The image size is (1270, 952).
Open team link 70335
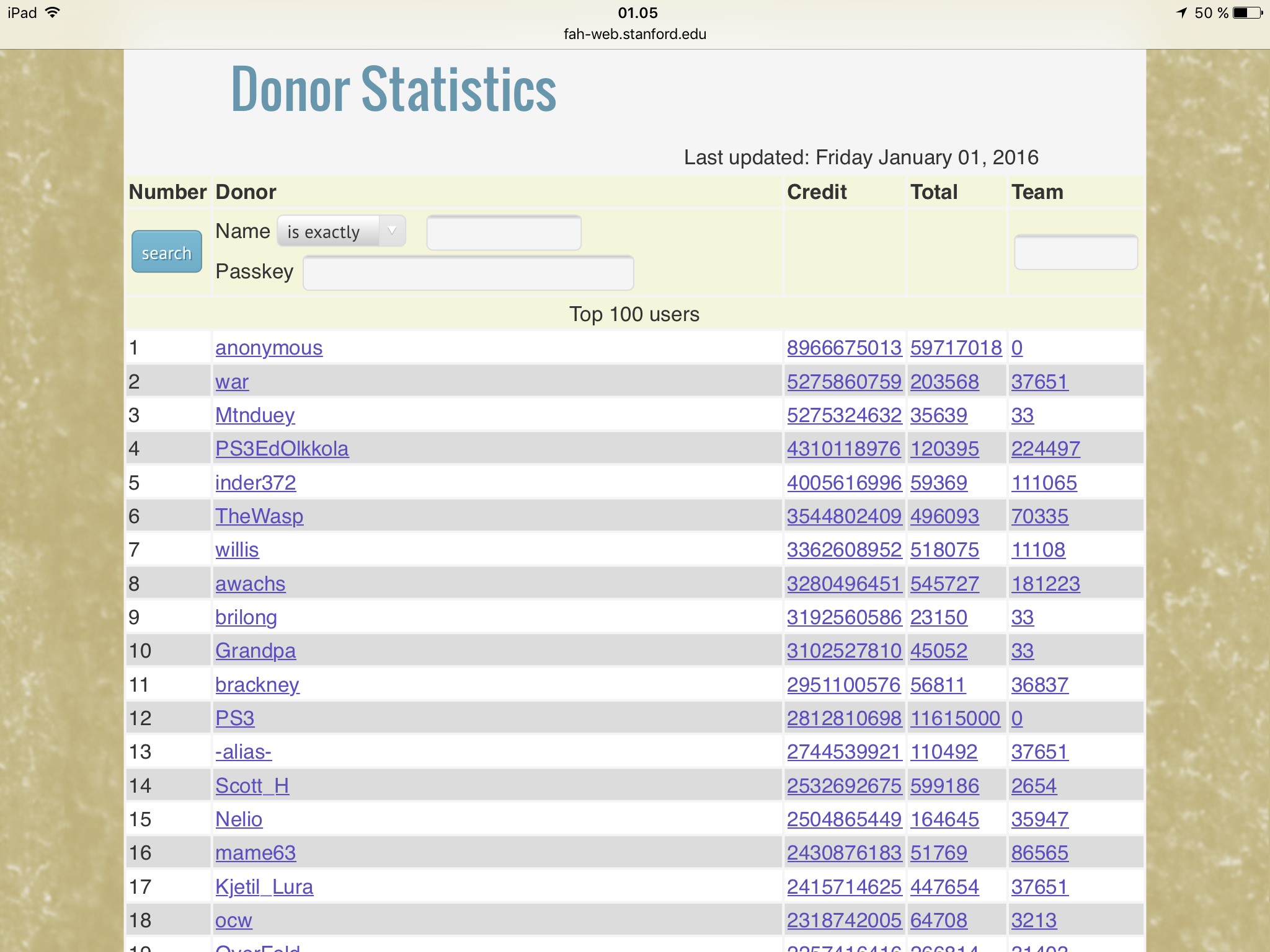coord(1040,516)
